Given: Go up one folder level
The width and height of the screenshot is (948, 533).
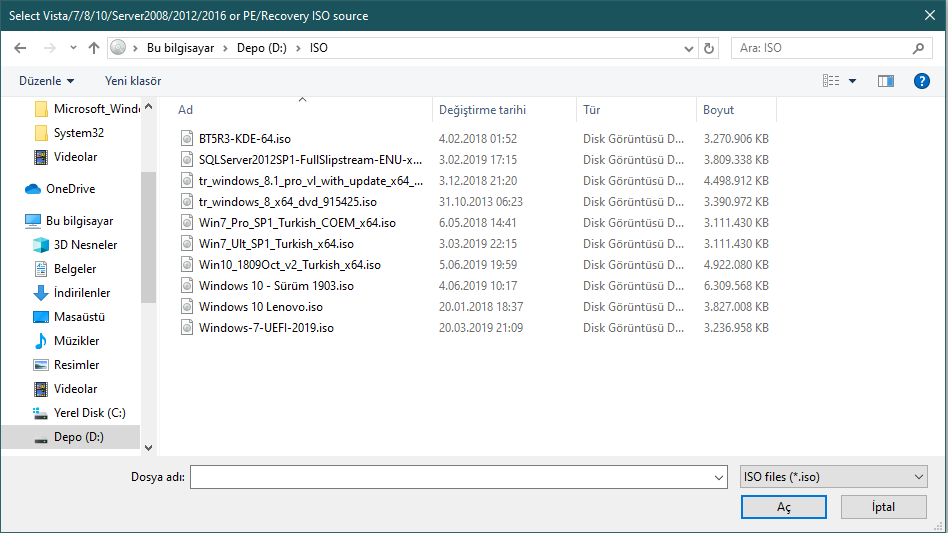Looking at the screenshot, I should tap(94, 48).
